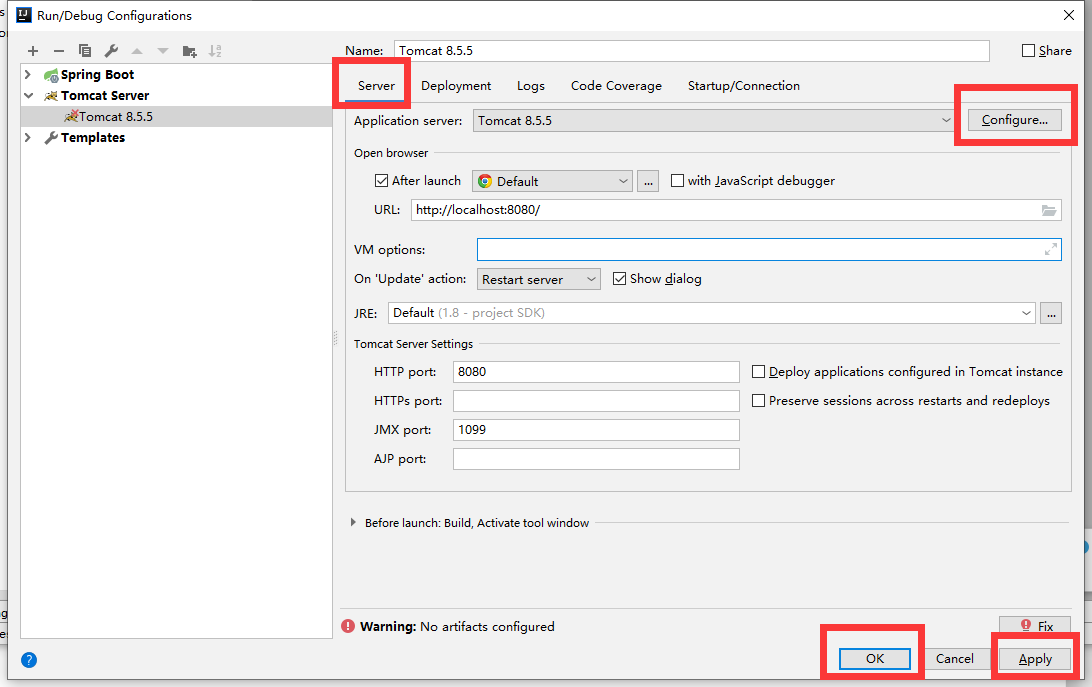Remove the selected configuration with the minus icon
The width and height of the screenshot is (1092, 687).
(58, 51)
